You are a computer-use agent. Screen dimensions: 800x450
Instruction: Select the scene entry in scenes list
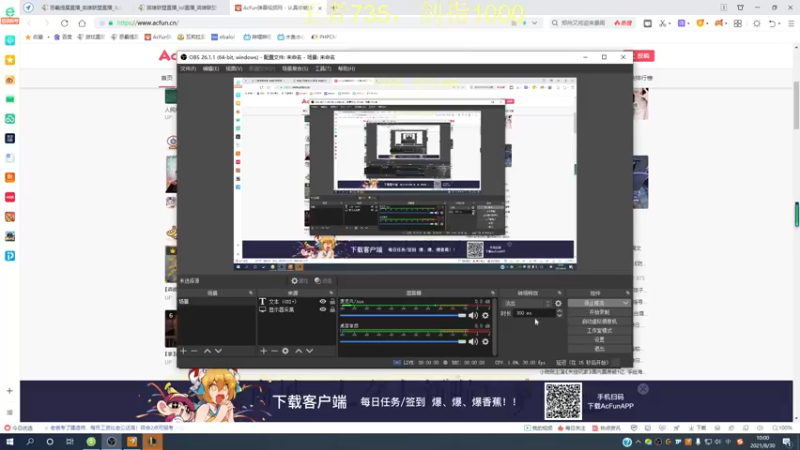coord(216,302)
